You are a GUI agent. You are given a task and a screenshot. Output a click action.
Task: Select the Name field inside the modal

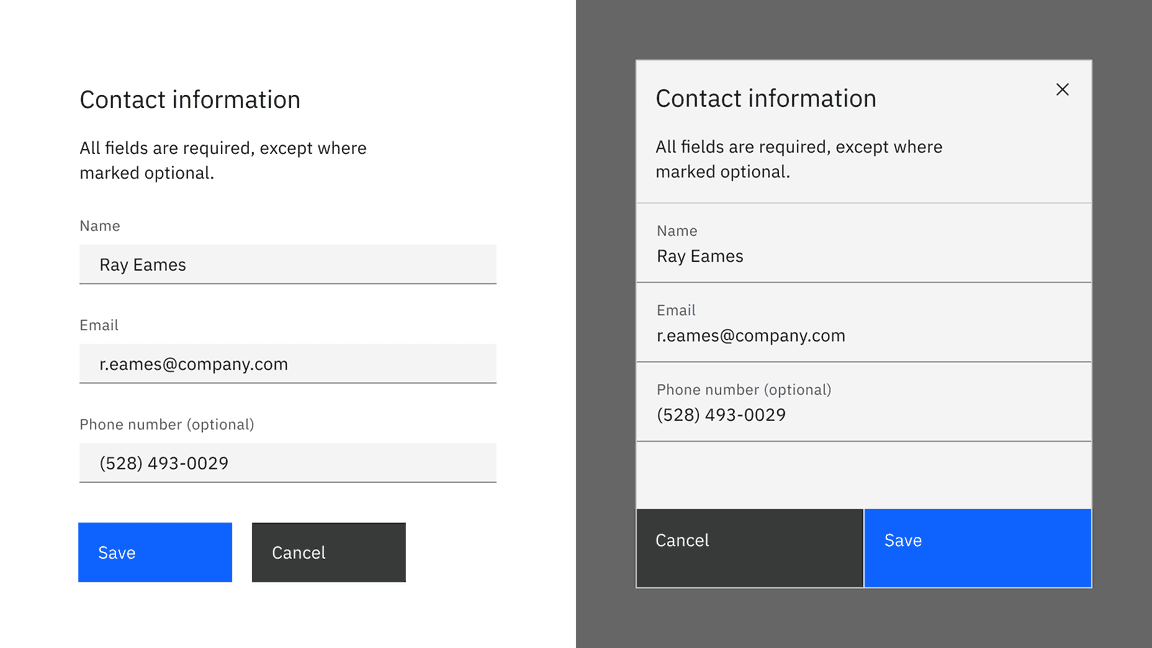[x=863, y=249]
